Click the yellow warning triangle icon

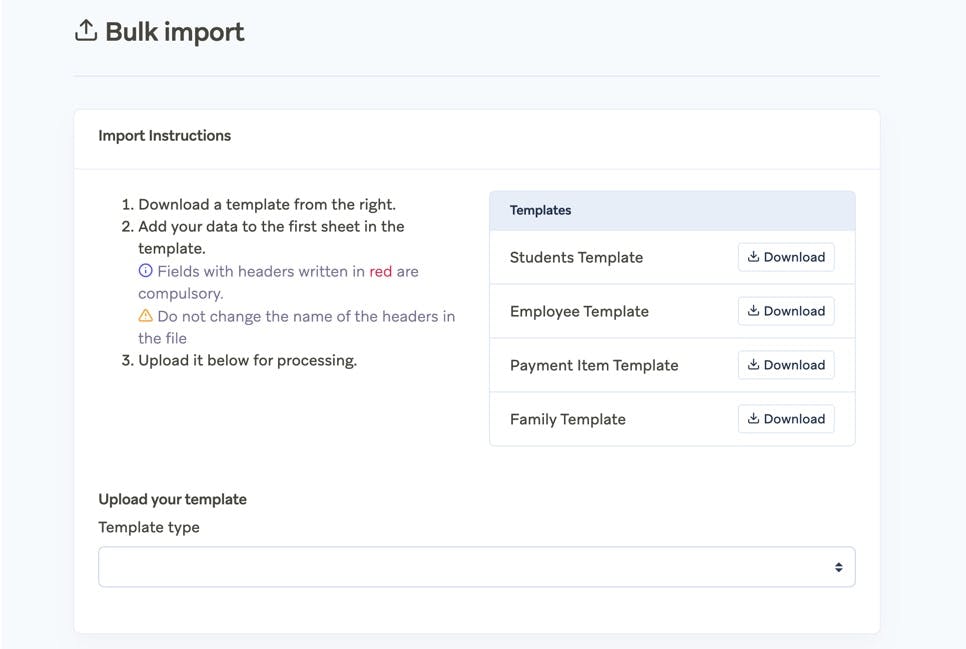(x=146, y=316)
